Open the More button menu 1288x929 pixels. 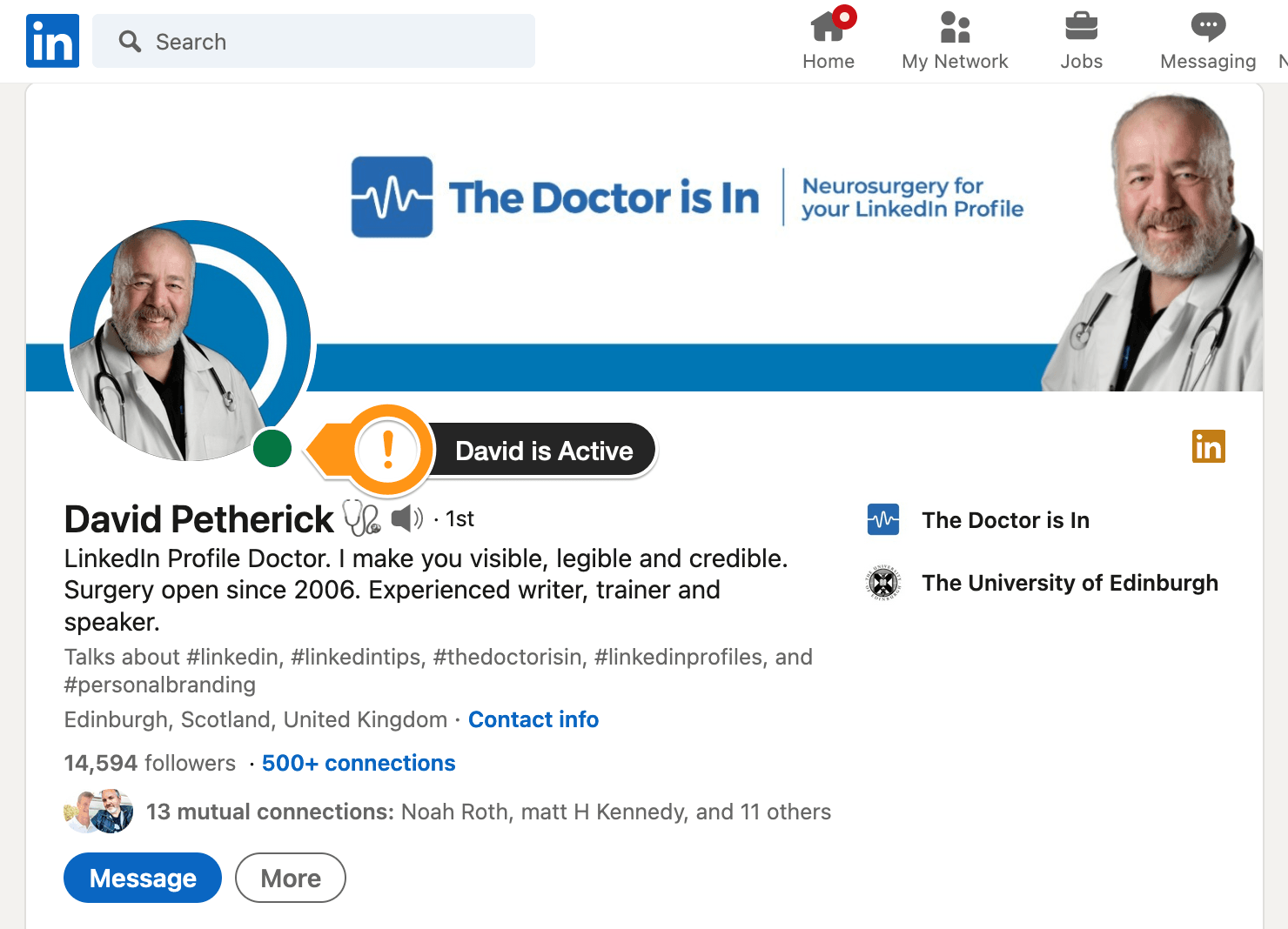click(x=291, y=878)
